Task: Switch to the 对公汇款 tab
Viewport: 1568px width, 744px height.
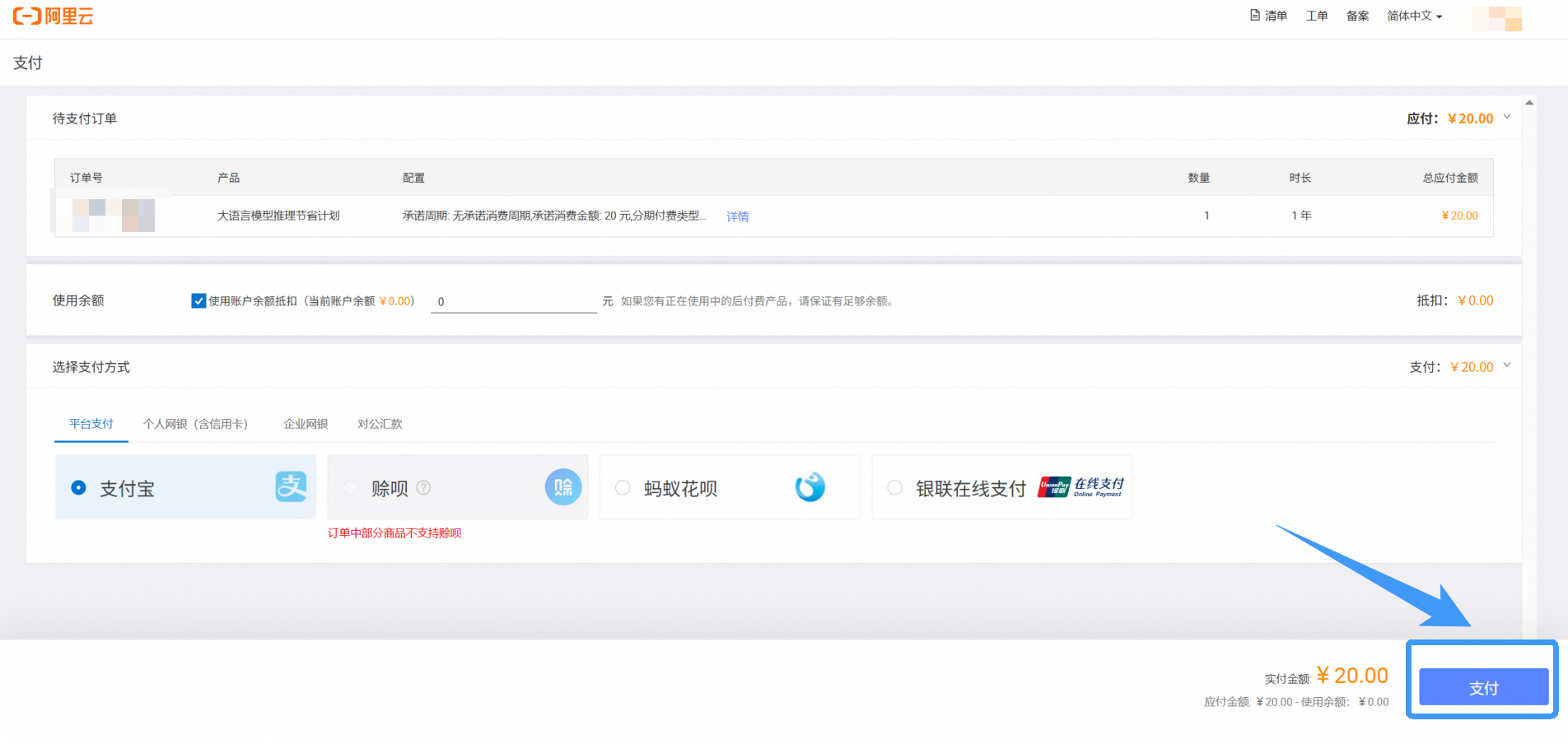Action: click(x=380, y=424)
